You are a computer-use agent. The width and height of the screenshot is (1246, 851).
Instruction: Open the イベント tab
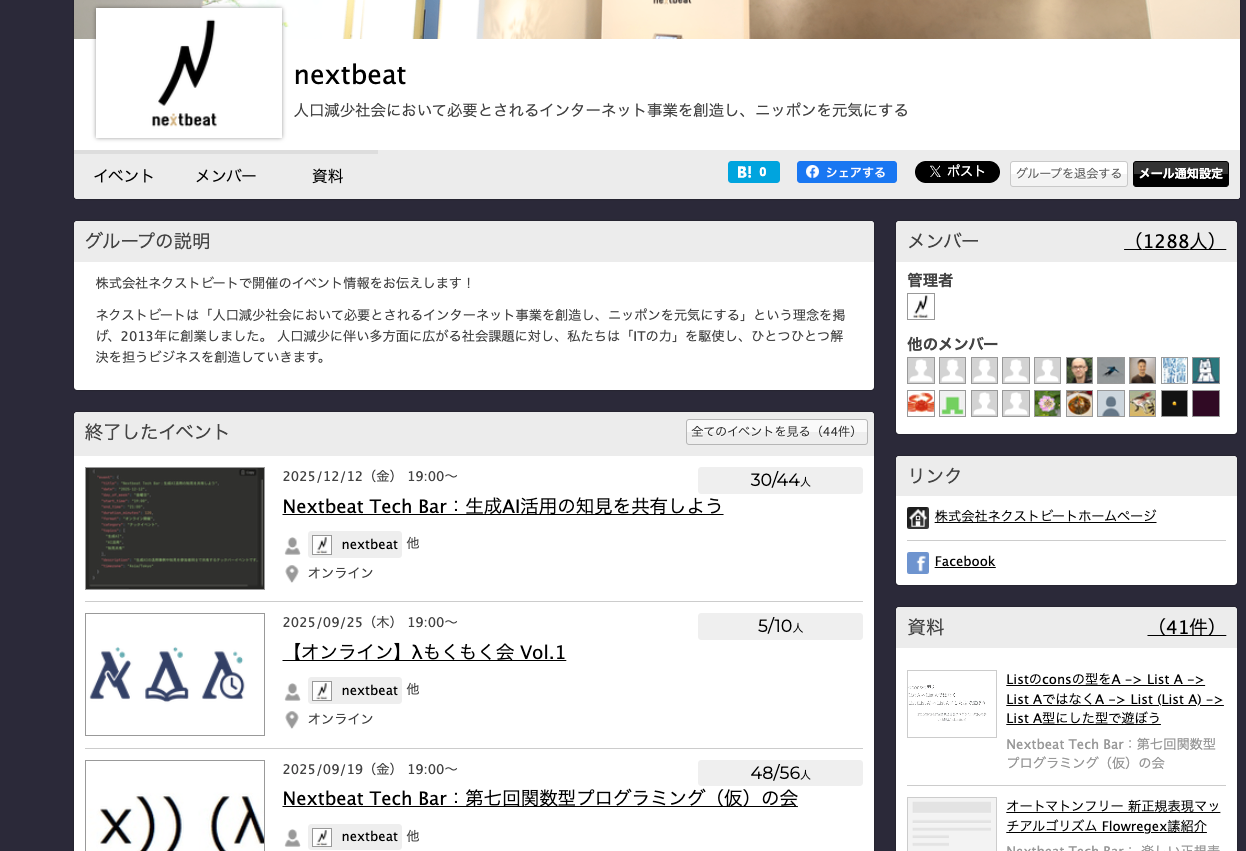124,176
